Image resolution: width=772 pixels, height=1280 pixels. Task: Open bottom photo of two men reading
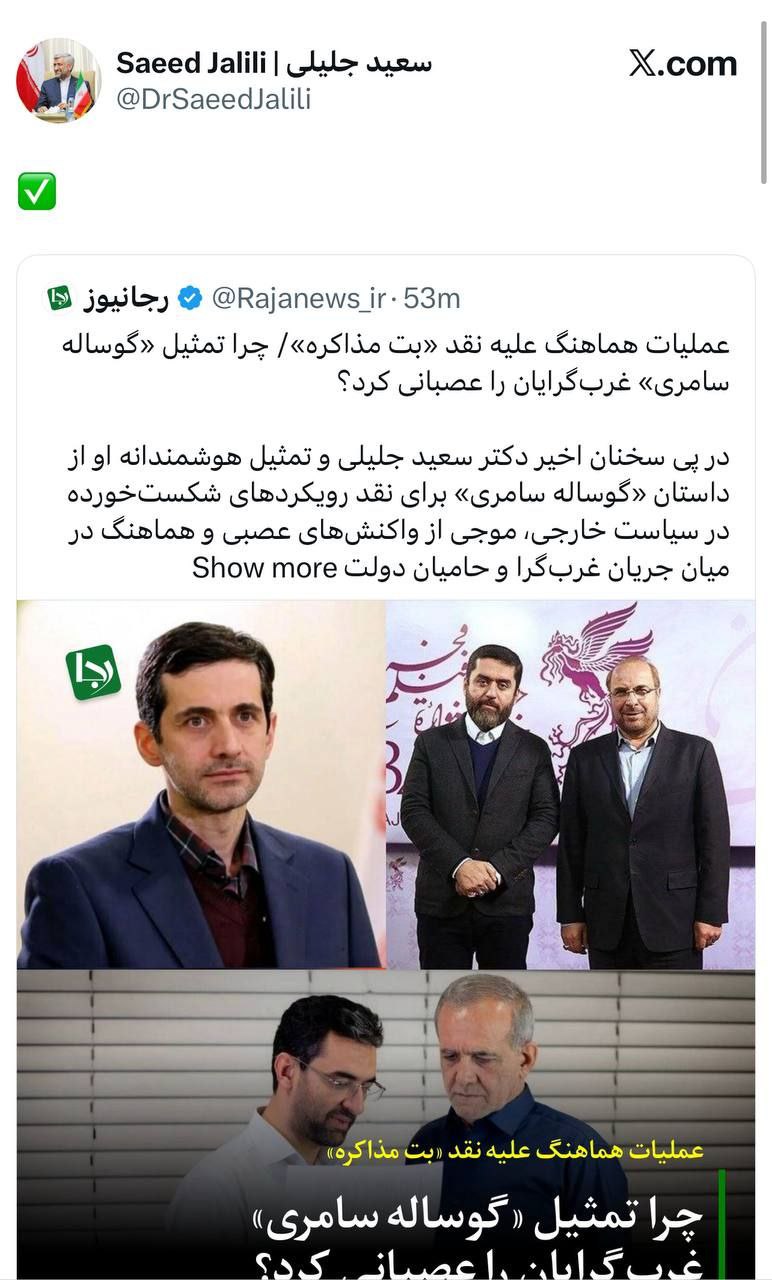click(x=386, y=1125)
